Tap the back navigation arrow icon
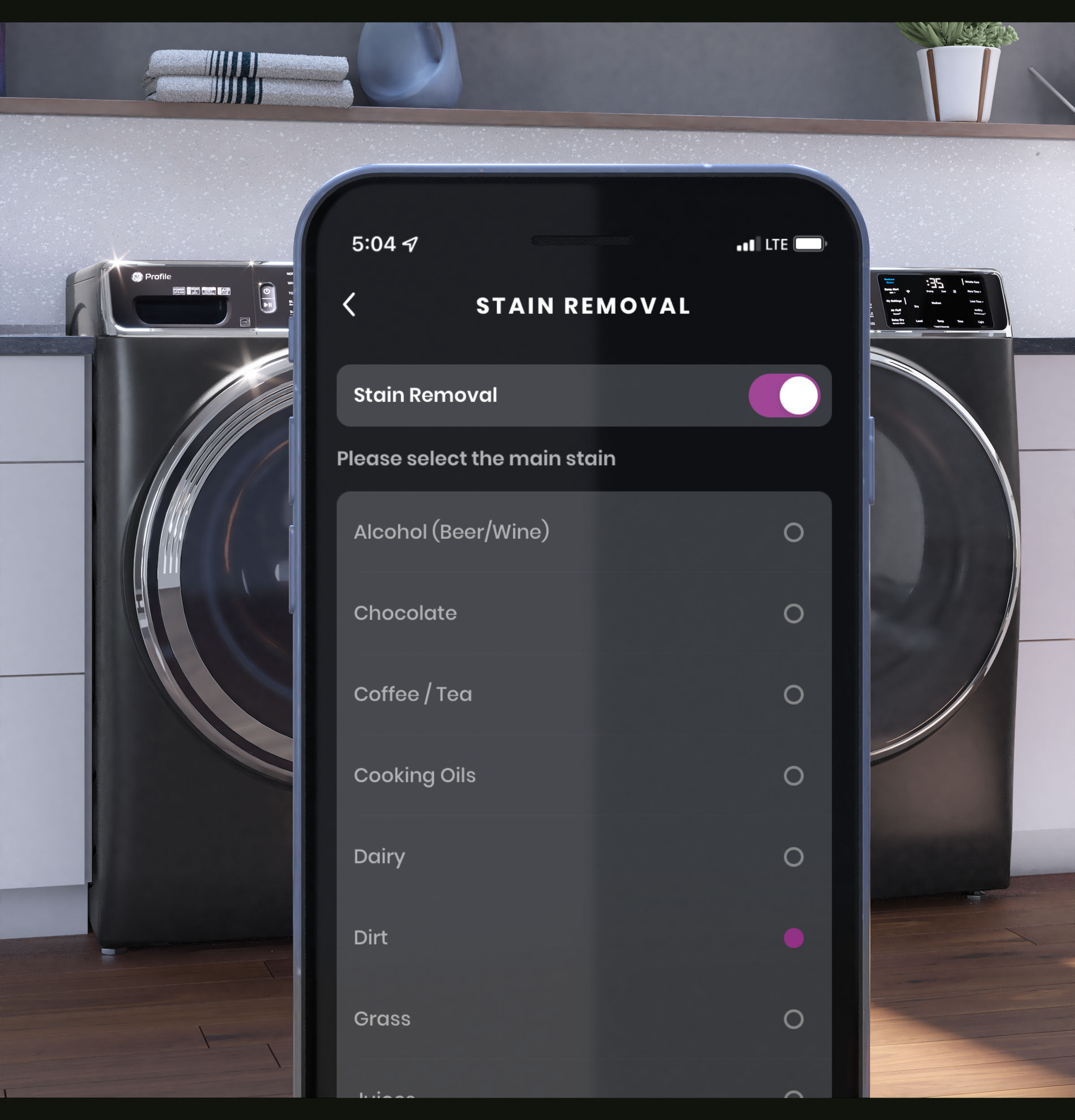This screenshot has height=1120, width=1075. (351, 305)
